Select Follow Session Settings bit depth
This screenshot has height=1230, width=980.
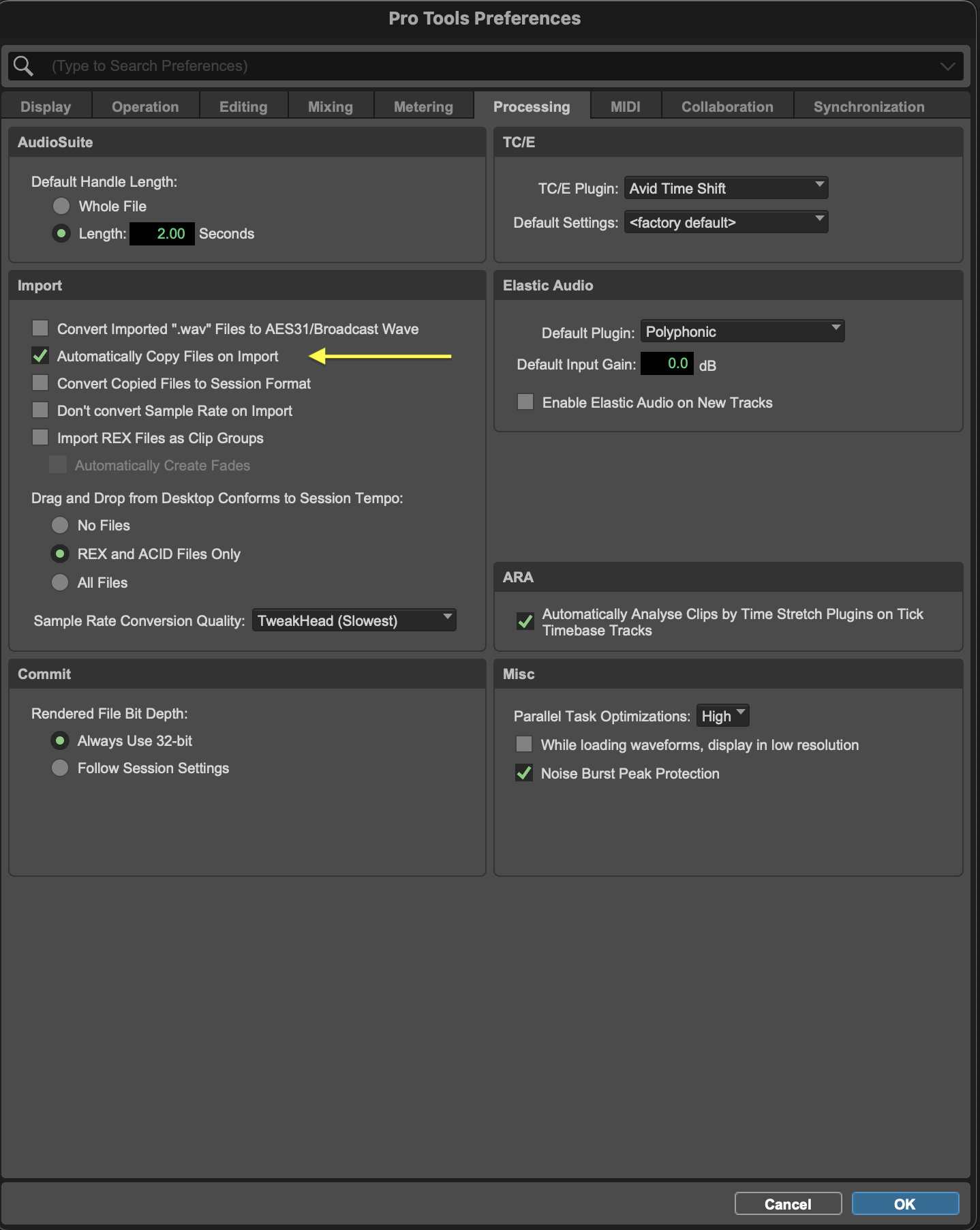pos(60,768)
